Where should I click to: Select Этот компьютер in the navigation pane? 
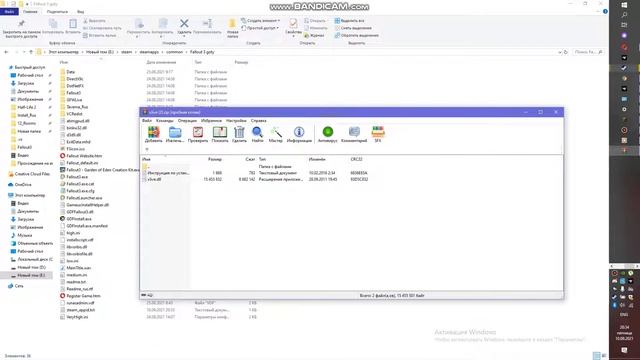(x=29, y=195)
